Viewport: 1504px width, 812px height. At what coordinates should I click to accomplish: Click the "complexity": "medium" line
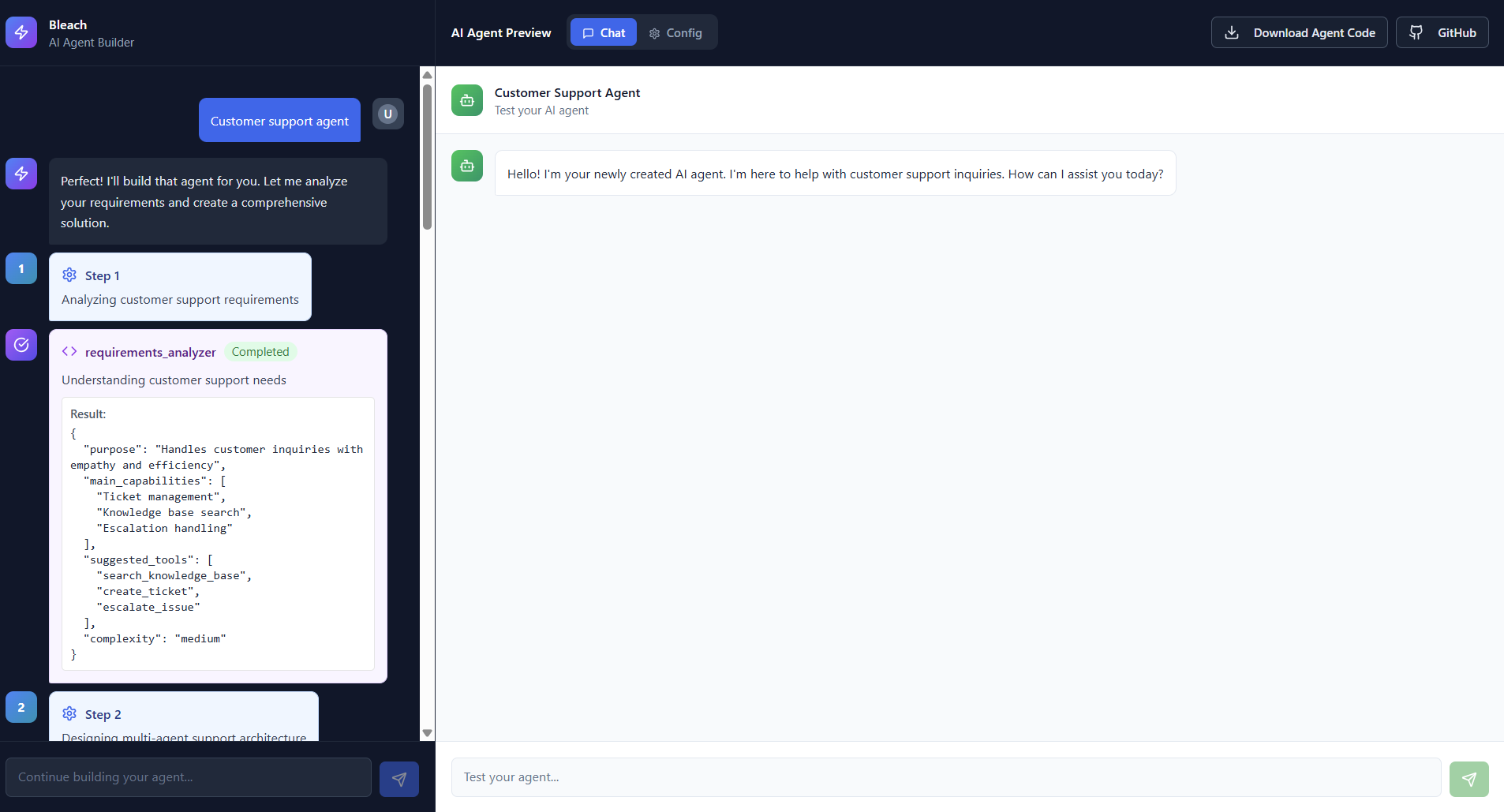(155, 638)
